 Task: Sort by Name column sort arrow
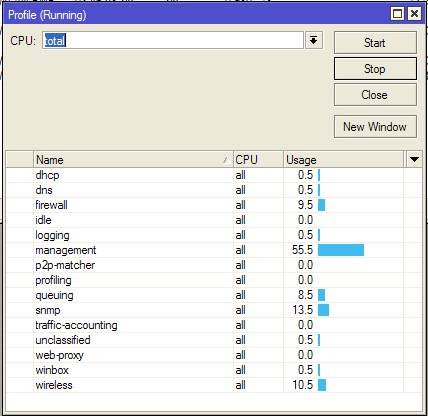226,160
